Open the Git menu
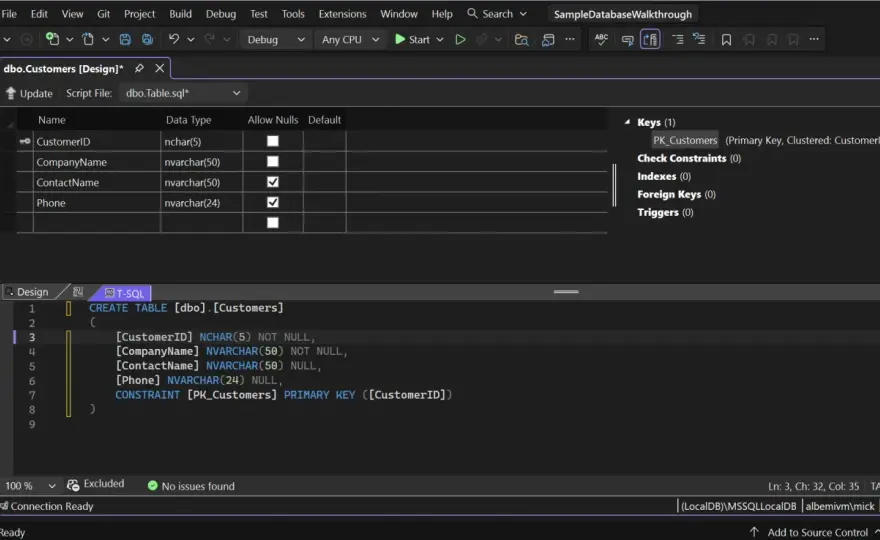Image resolution: width=880 pixels, height=540 pixels. point(103,13)
